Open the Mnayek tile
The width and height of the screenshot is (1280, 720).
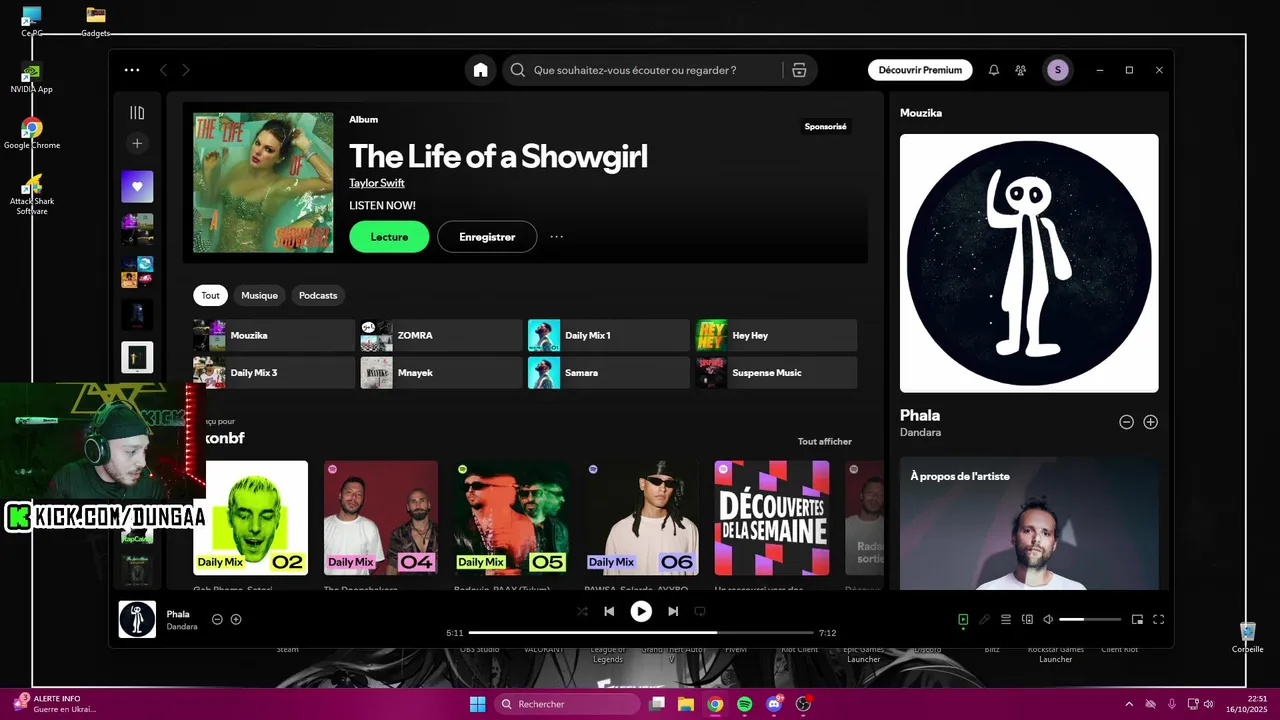441,373
